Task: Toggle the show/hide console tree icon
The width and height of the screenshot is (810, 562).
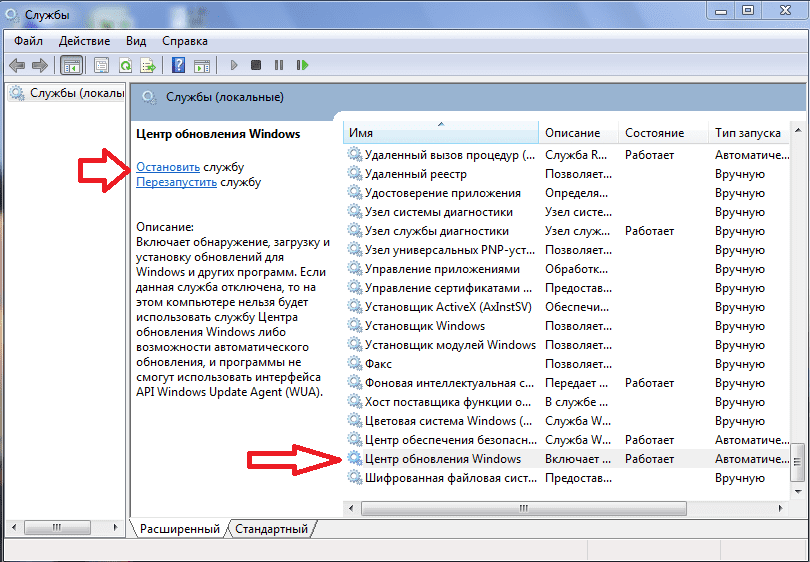Action: 71,65
